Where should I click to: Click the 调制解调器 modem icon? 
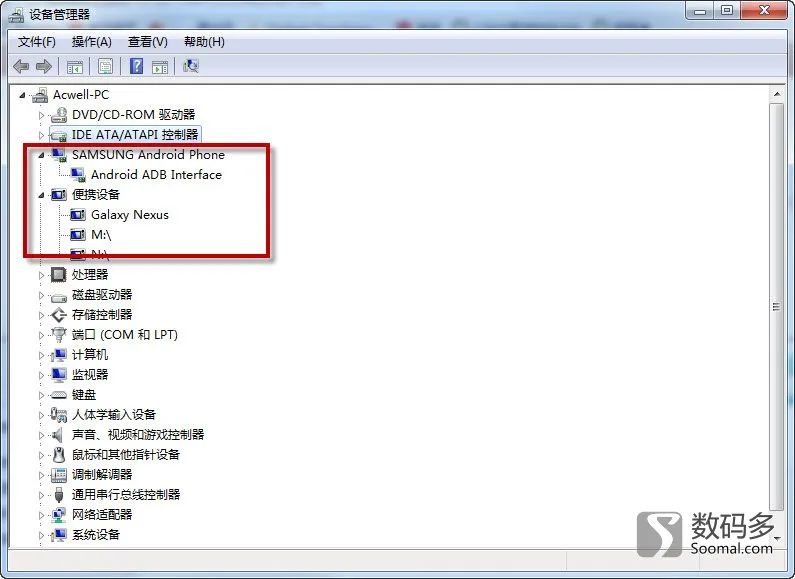click(59, 475)
